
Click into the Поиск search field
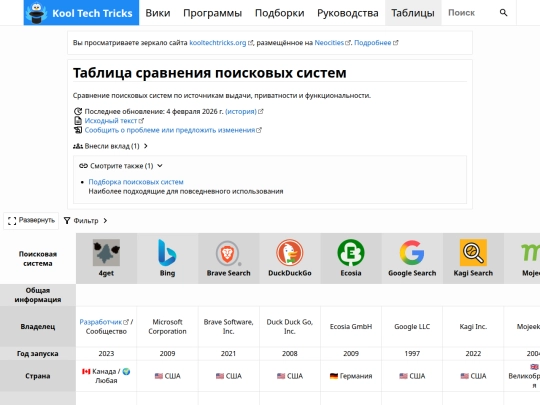(x=470, y=13)
